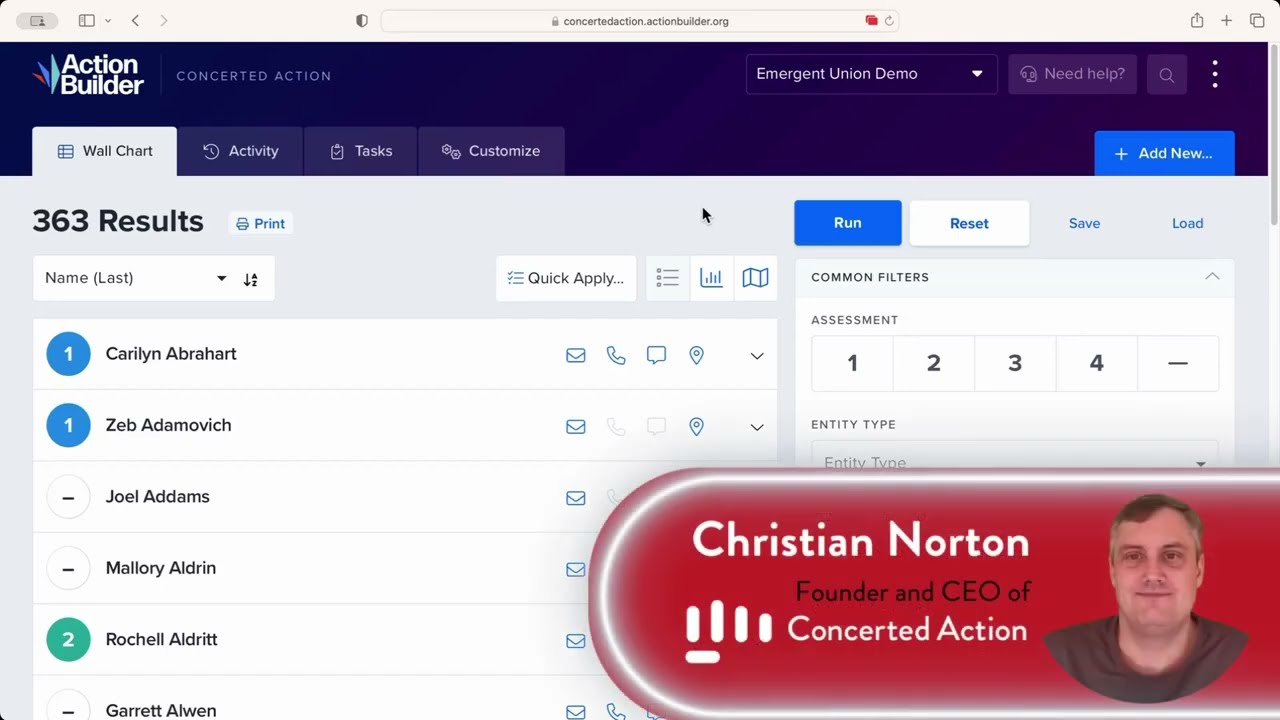Switch to the list view
Image resolution: width=1280 pixels, height=720 pixels.
(667, 278)
